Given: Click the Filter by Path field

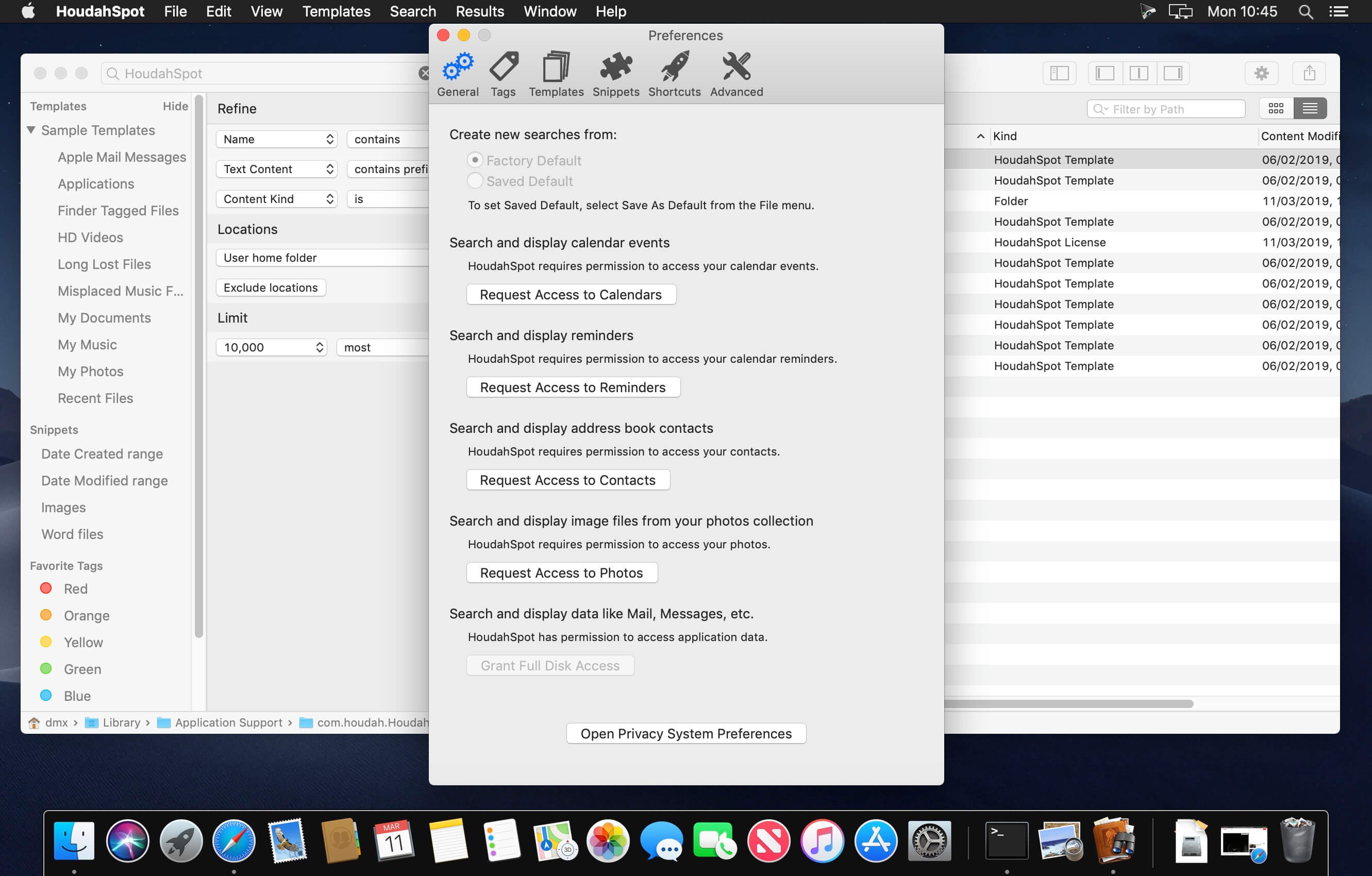Looking at the screenshot, I should 1166,109.
